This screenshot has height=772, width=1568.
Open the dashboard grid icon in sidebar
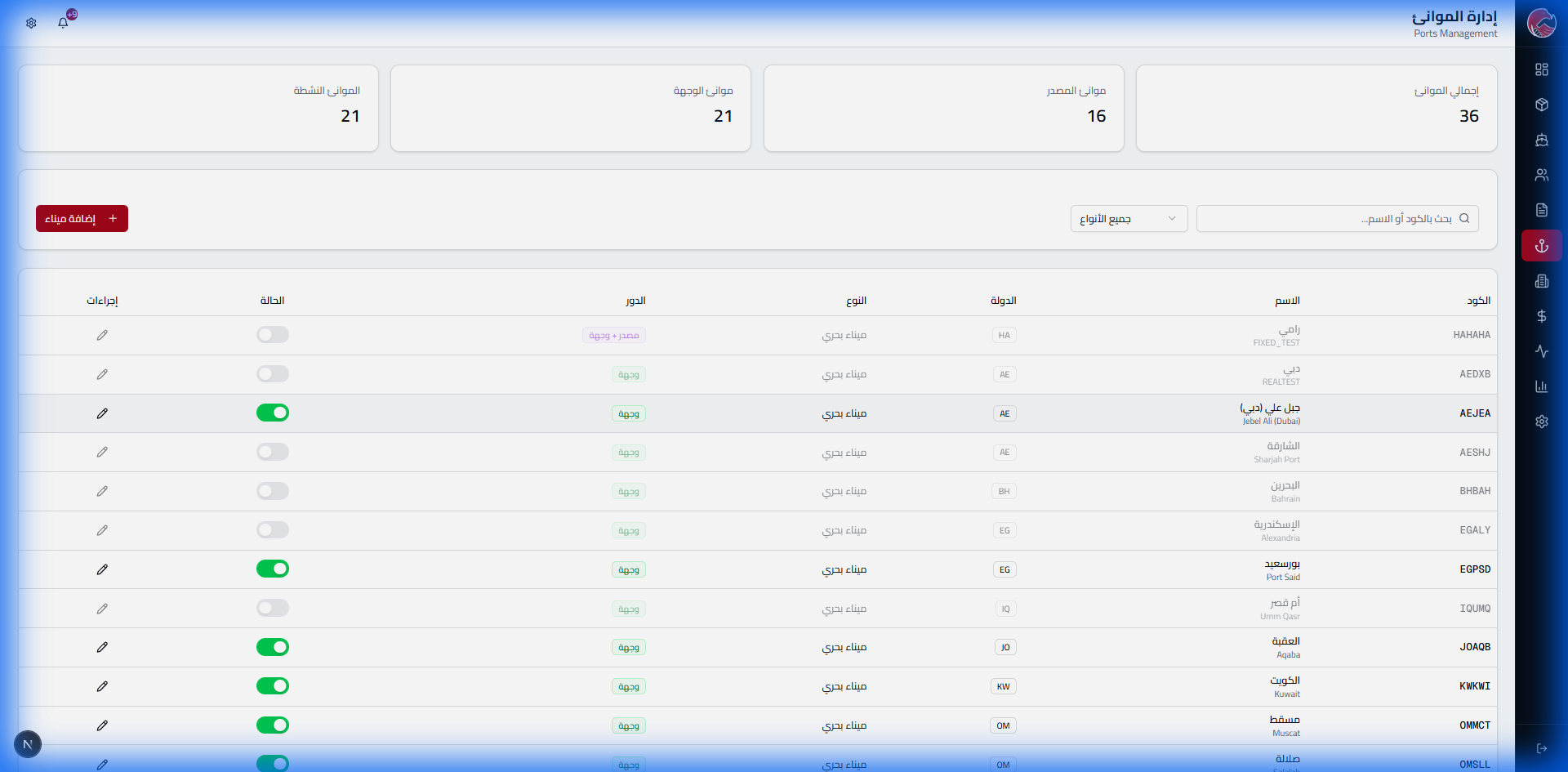point(1541,69)
